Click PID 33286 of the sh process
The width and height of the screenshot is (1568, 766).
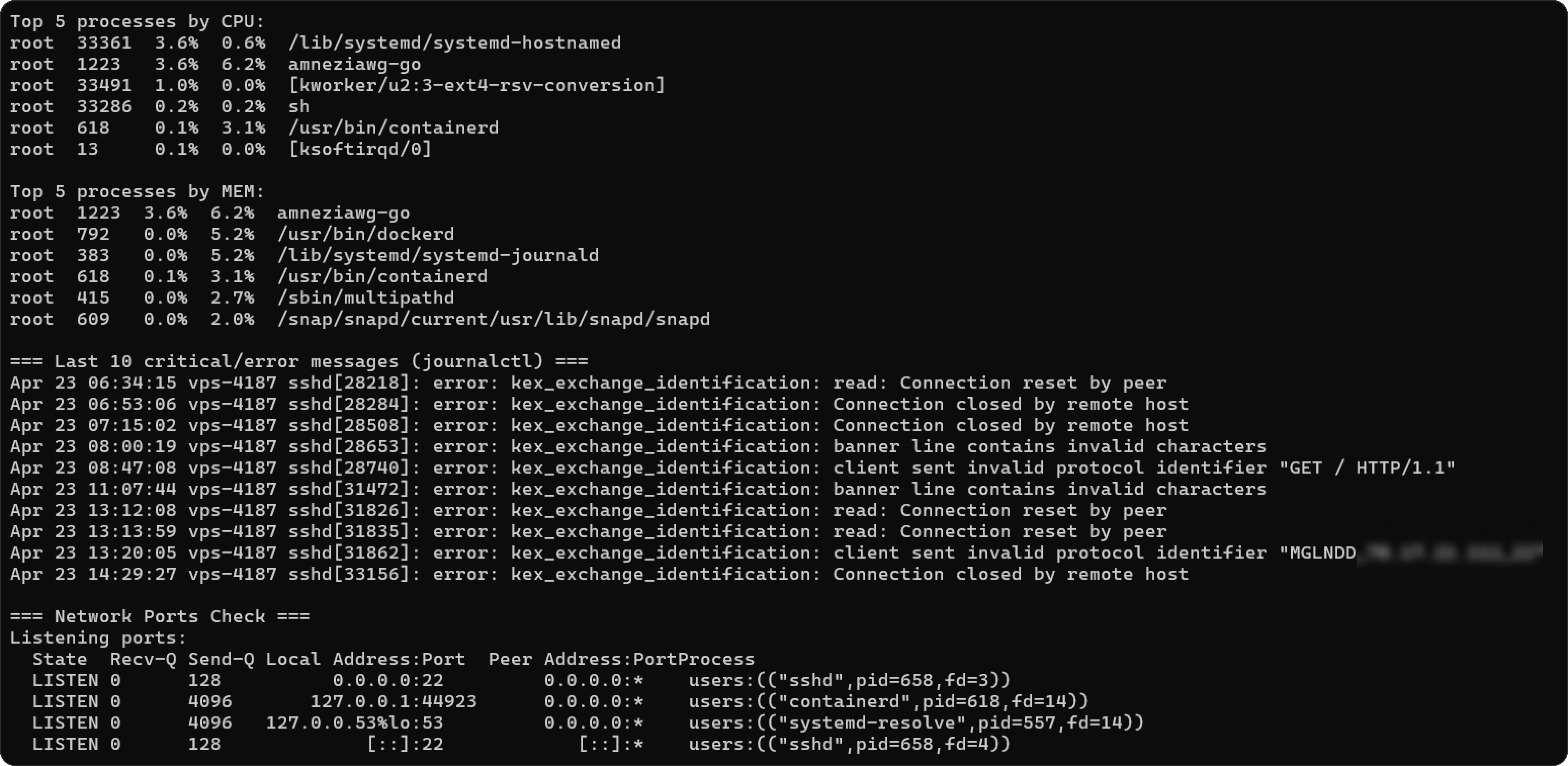[x=104, y=107]
